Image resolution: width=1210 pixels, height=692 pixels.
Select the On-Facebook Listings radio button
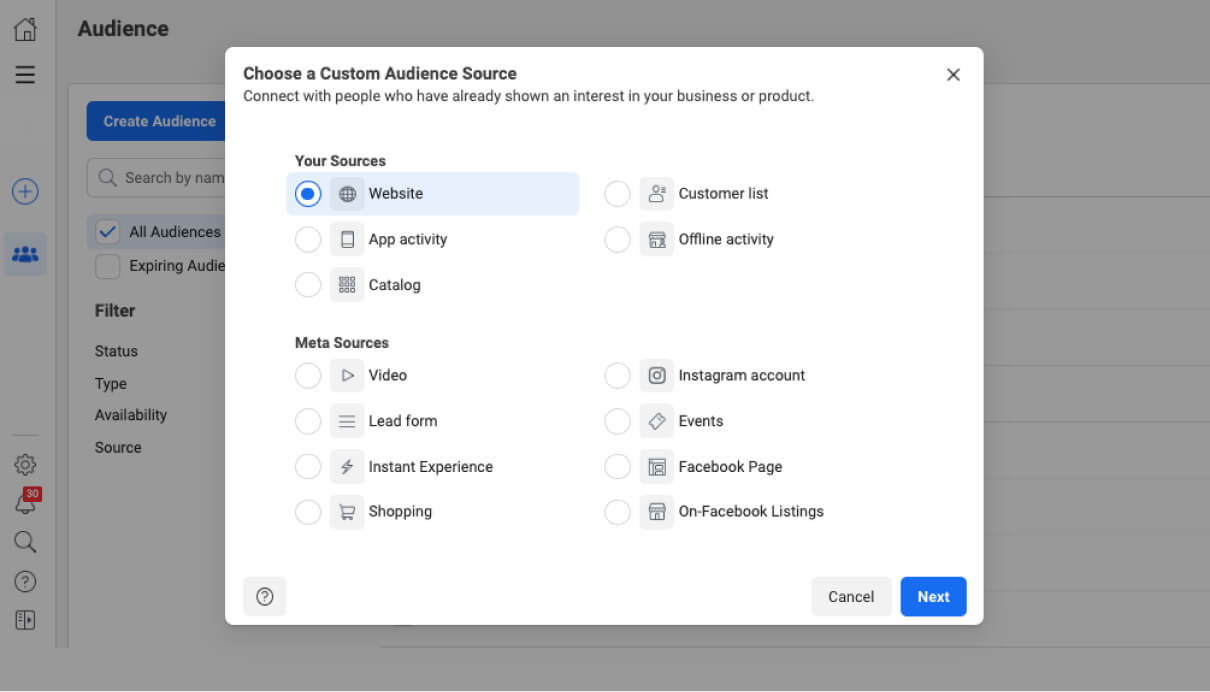pos(618,512)
